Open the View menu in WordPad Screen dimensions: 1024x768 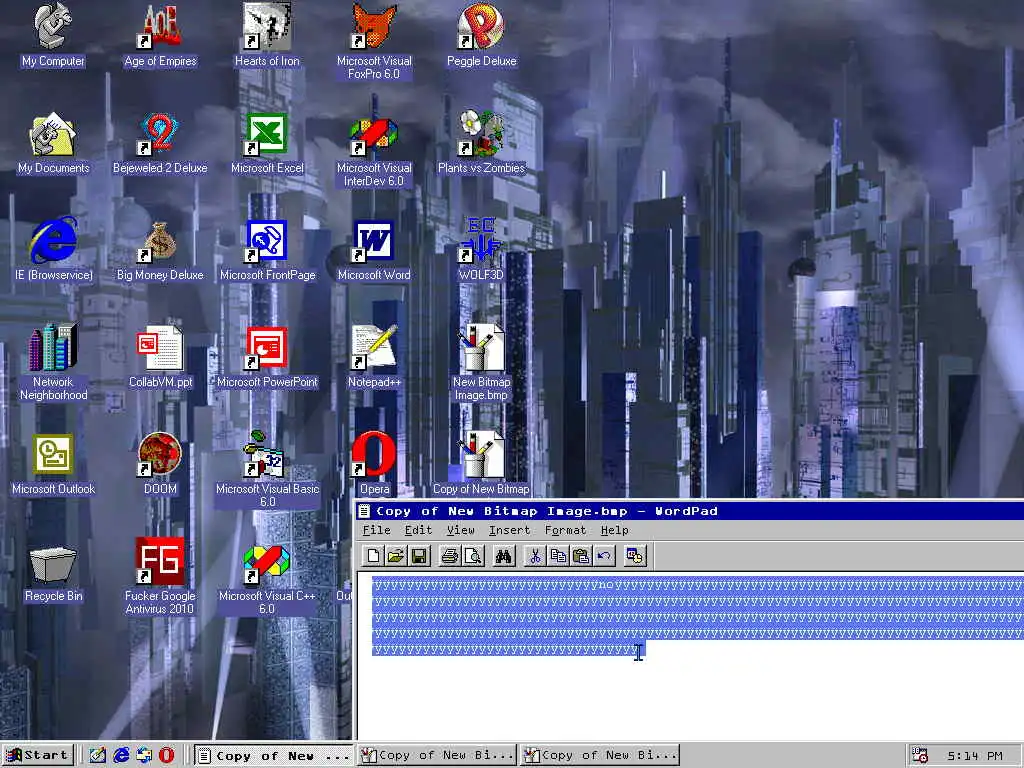pyautogui.click(x=460, y=530)
